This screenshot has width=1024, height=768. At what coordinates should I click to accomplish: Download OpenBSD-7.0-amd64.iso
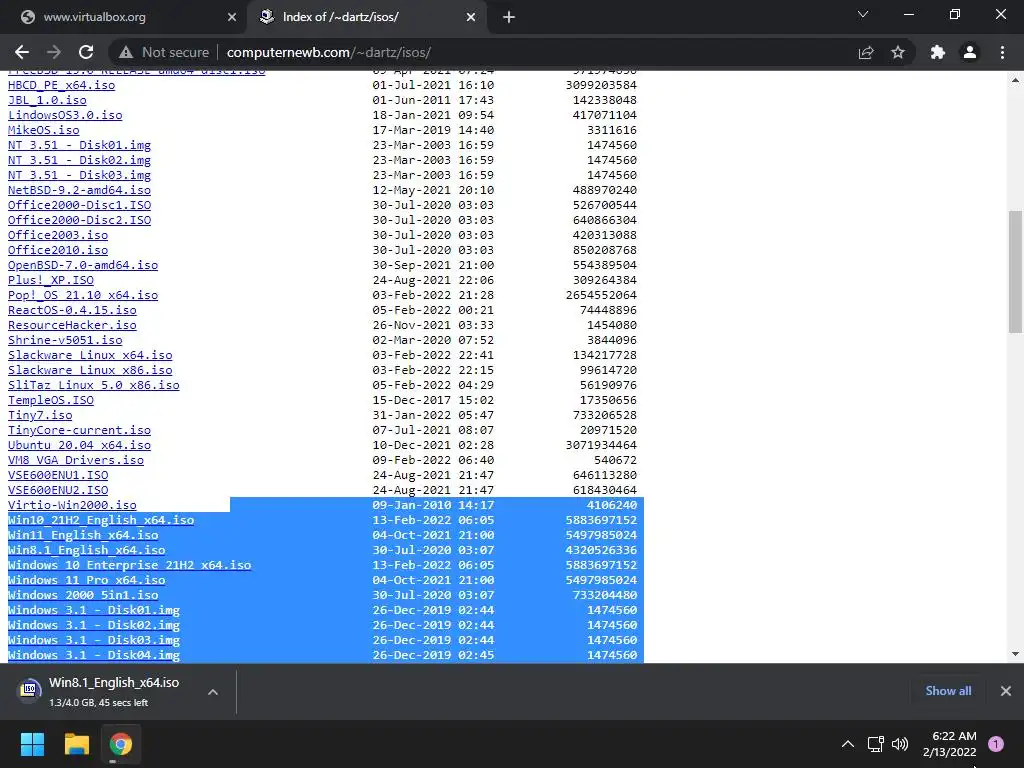click(83, 265)
